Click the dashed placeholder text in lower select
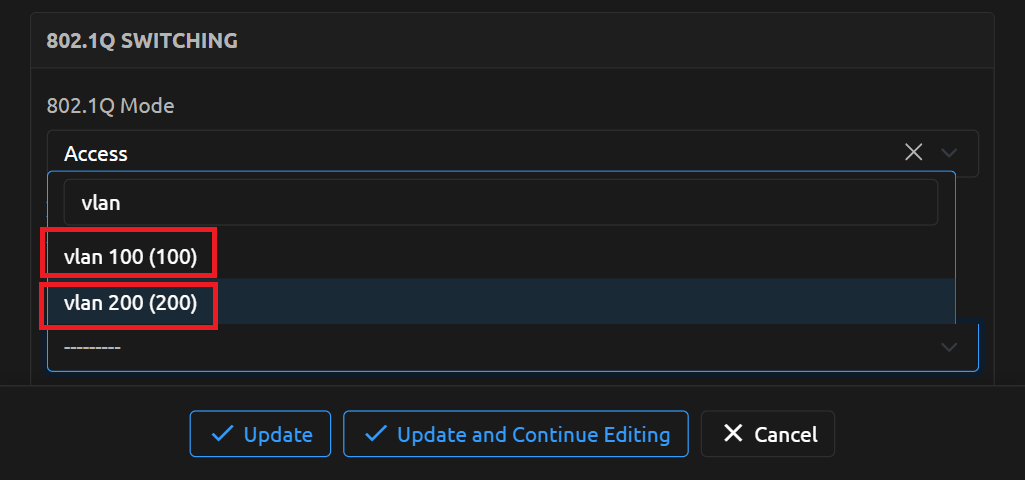 point(92,347)
